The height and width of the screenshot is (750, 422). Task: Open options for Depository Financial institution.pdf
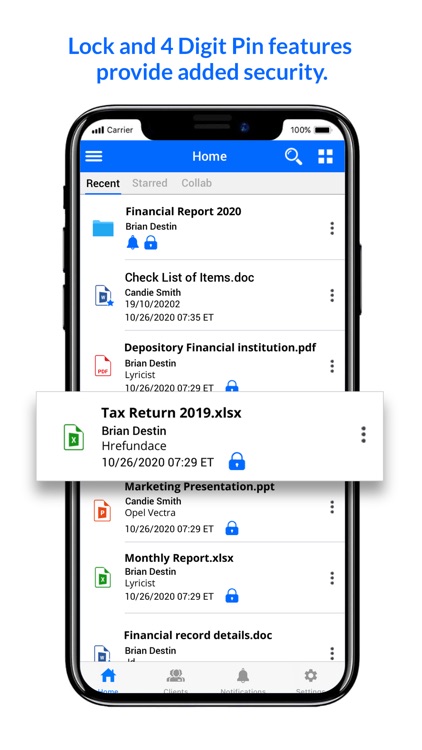(332, 366)
